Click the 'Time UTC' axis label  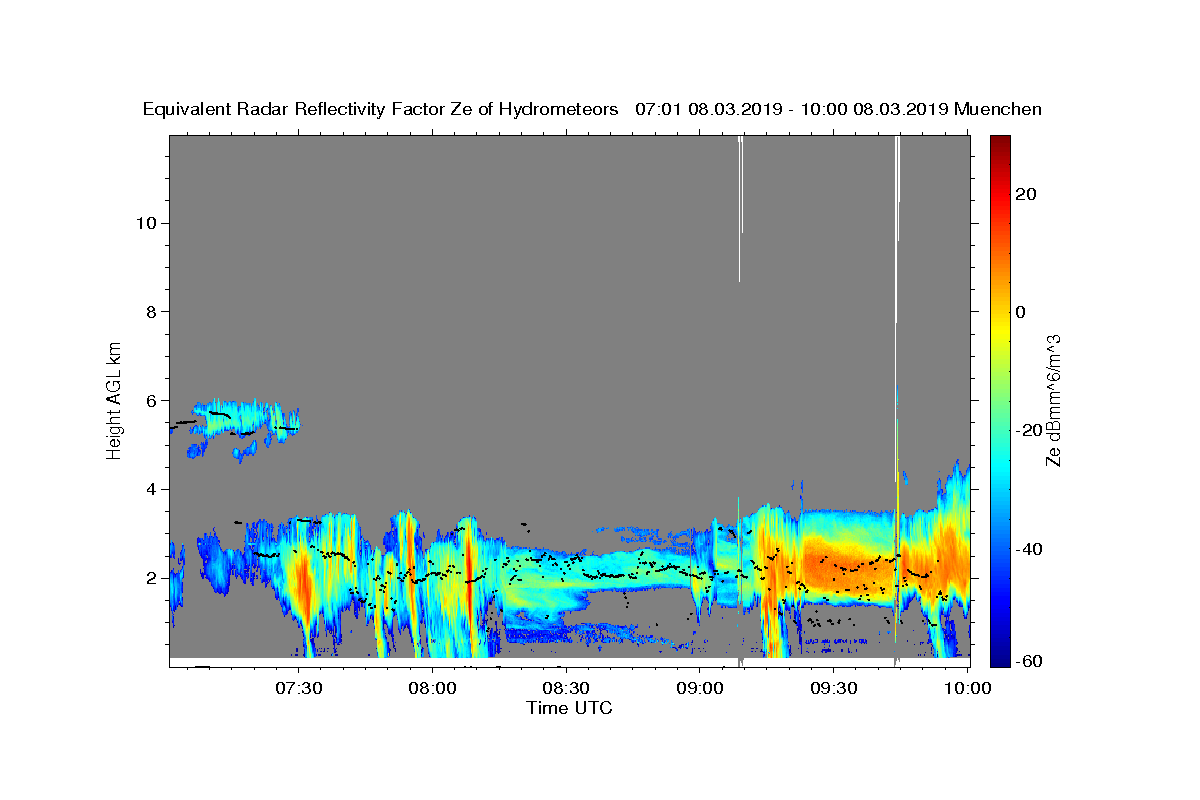tap(569, 708)
